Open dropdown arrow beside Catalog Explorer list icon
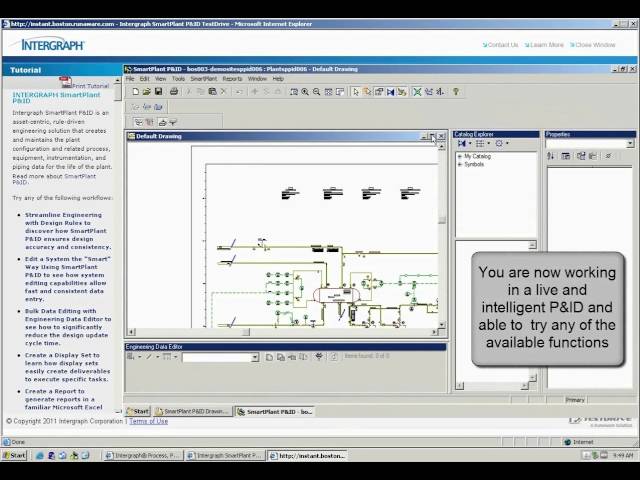The width and height of the screenshot is (640, 480). click(489, 143)
